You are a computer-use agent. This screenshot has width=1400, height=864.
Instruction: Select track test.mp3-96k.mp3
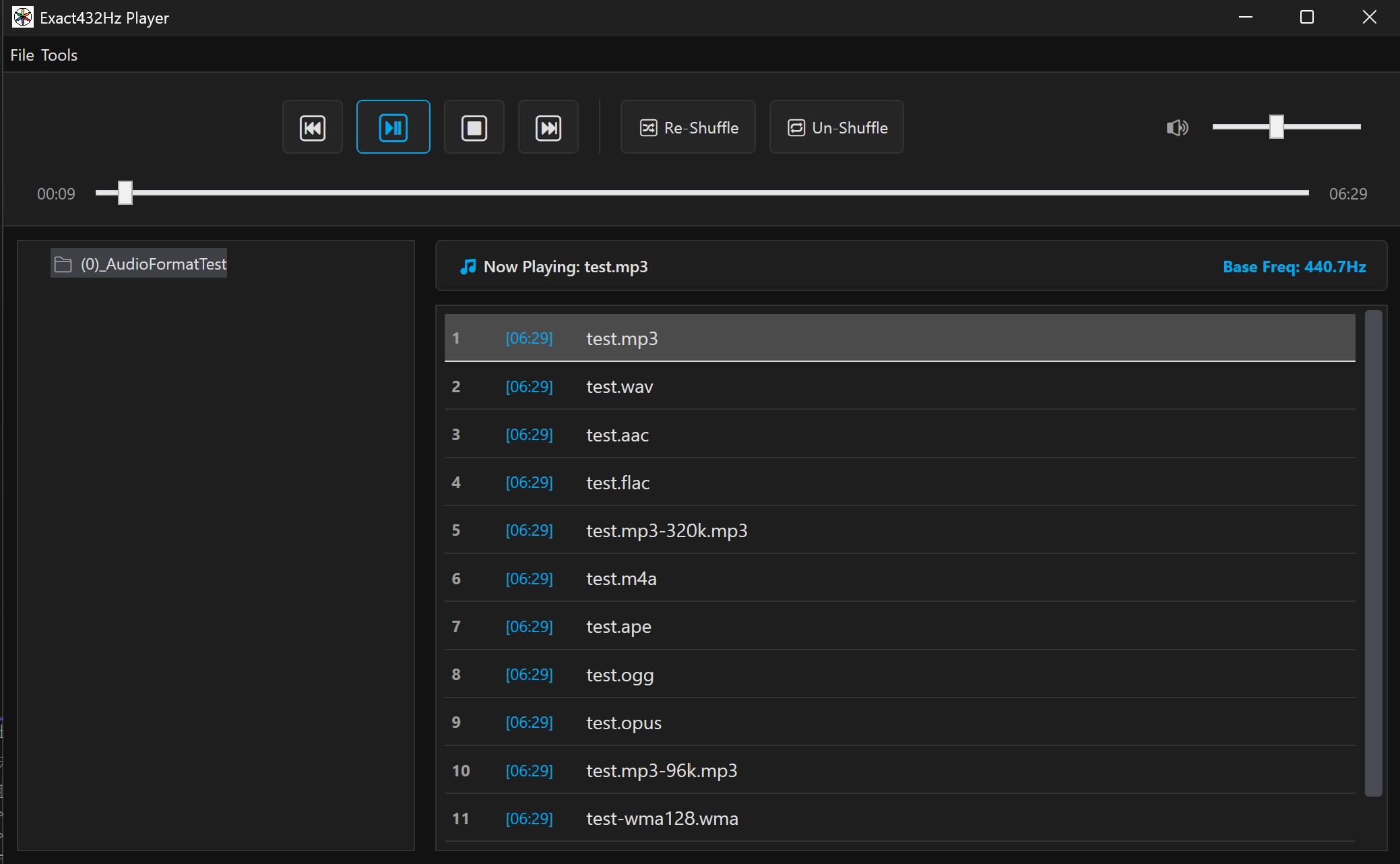pyautogui.click(x=900, y=770)
